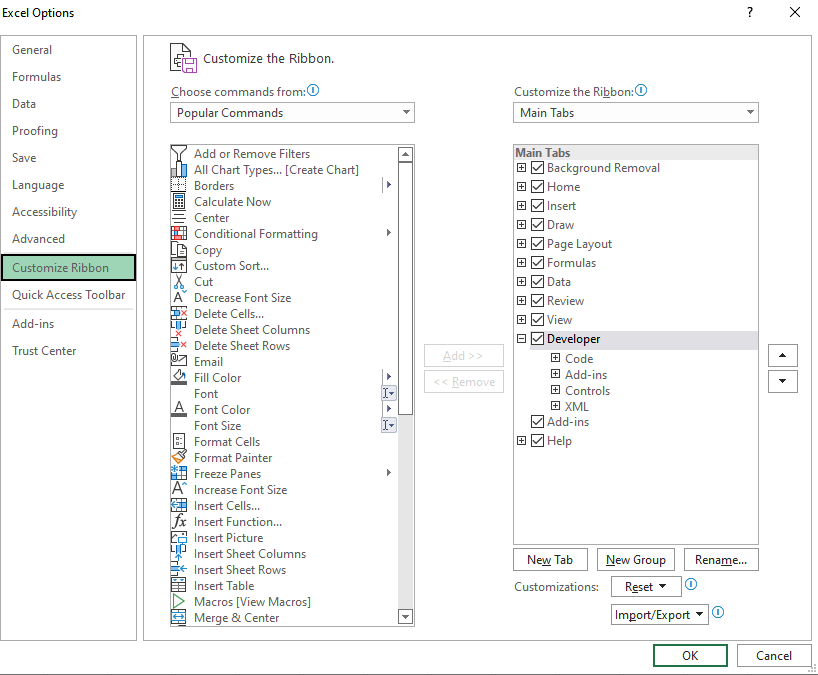
Task: Open the Import/Export dropdown
Action: point(659,614)
